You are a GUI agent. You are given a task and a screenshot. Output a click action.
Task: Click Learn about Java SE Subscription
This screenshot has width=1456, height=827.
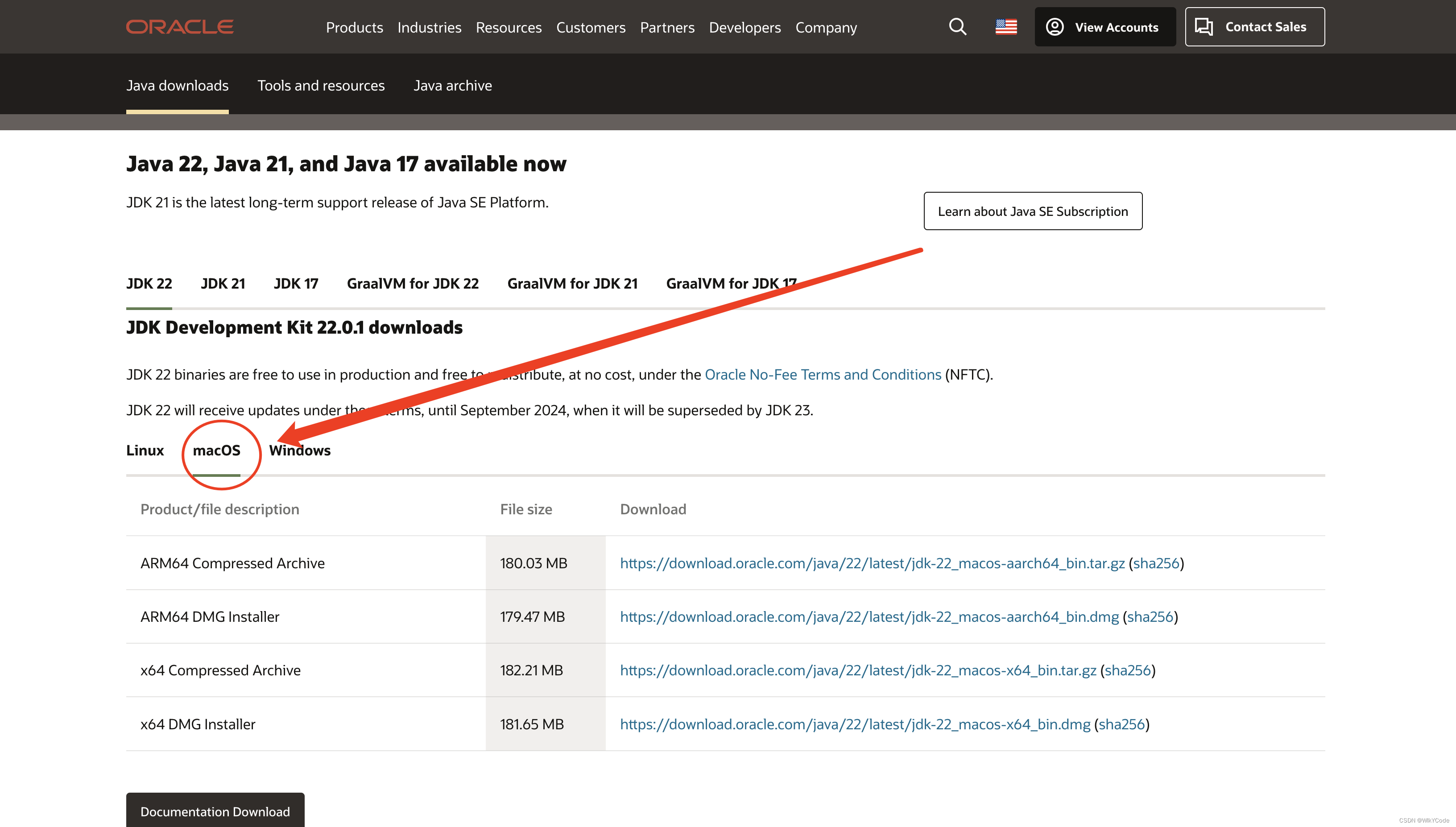[1033, 211]
